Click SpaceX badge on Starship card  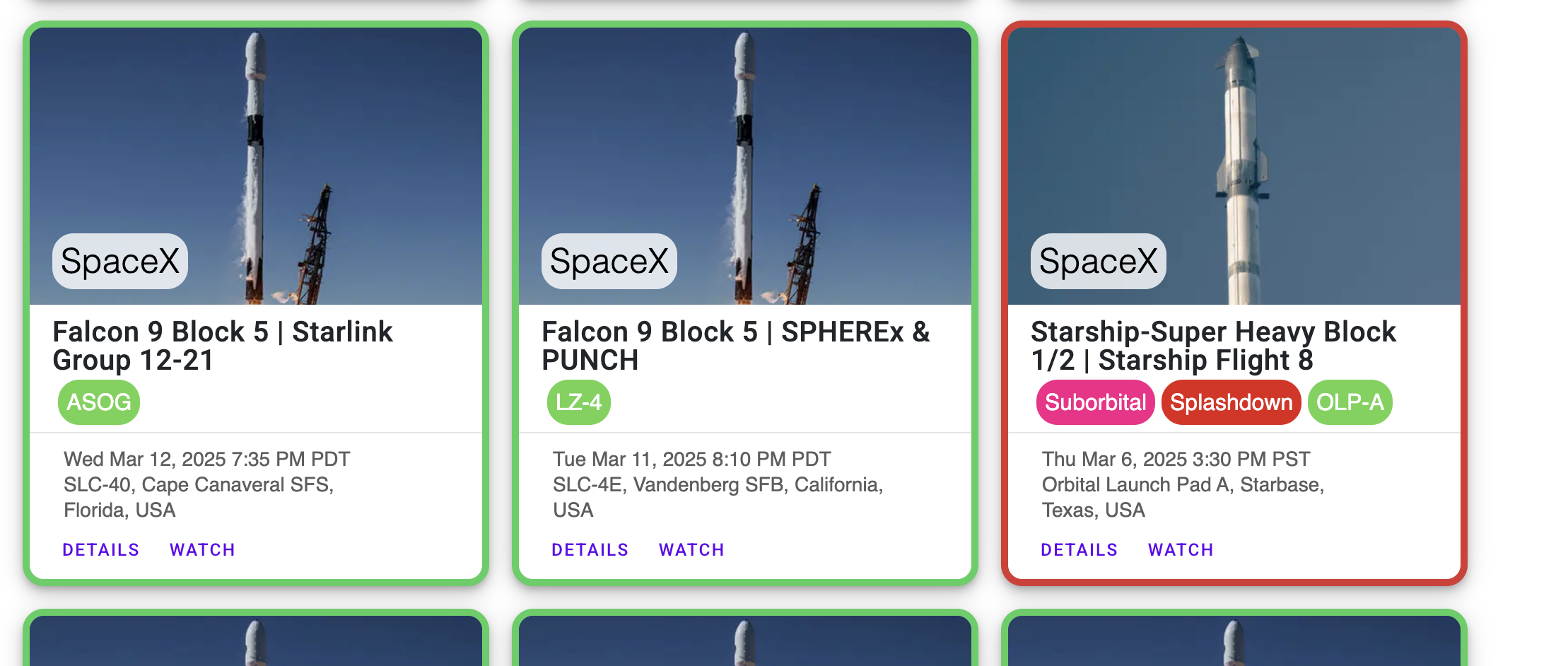(x=1099, y=261)
